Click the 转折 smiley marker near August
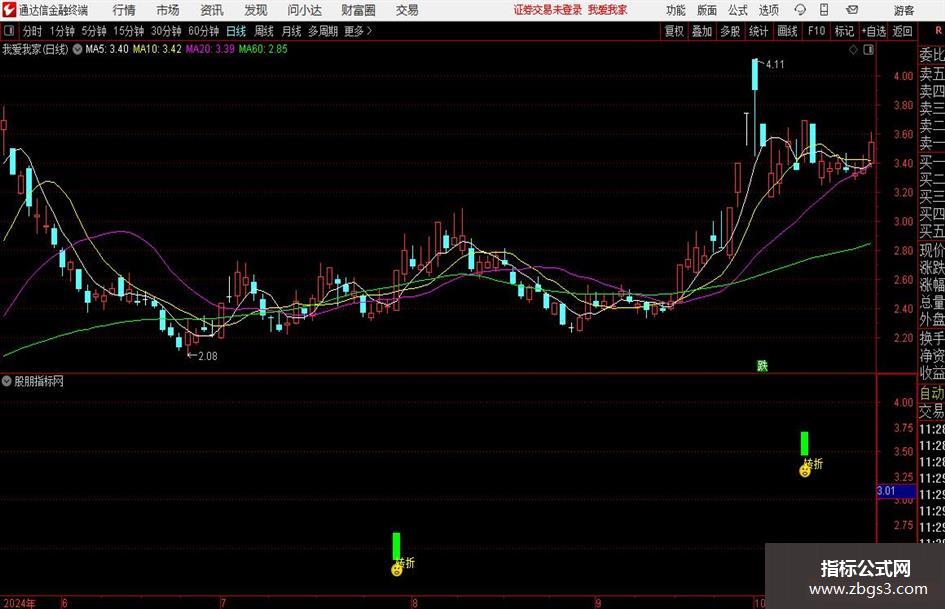This screenshot has width=945, height=609. click(x=397, y=569)
